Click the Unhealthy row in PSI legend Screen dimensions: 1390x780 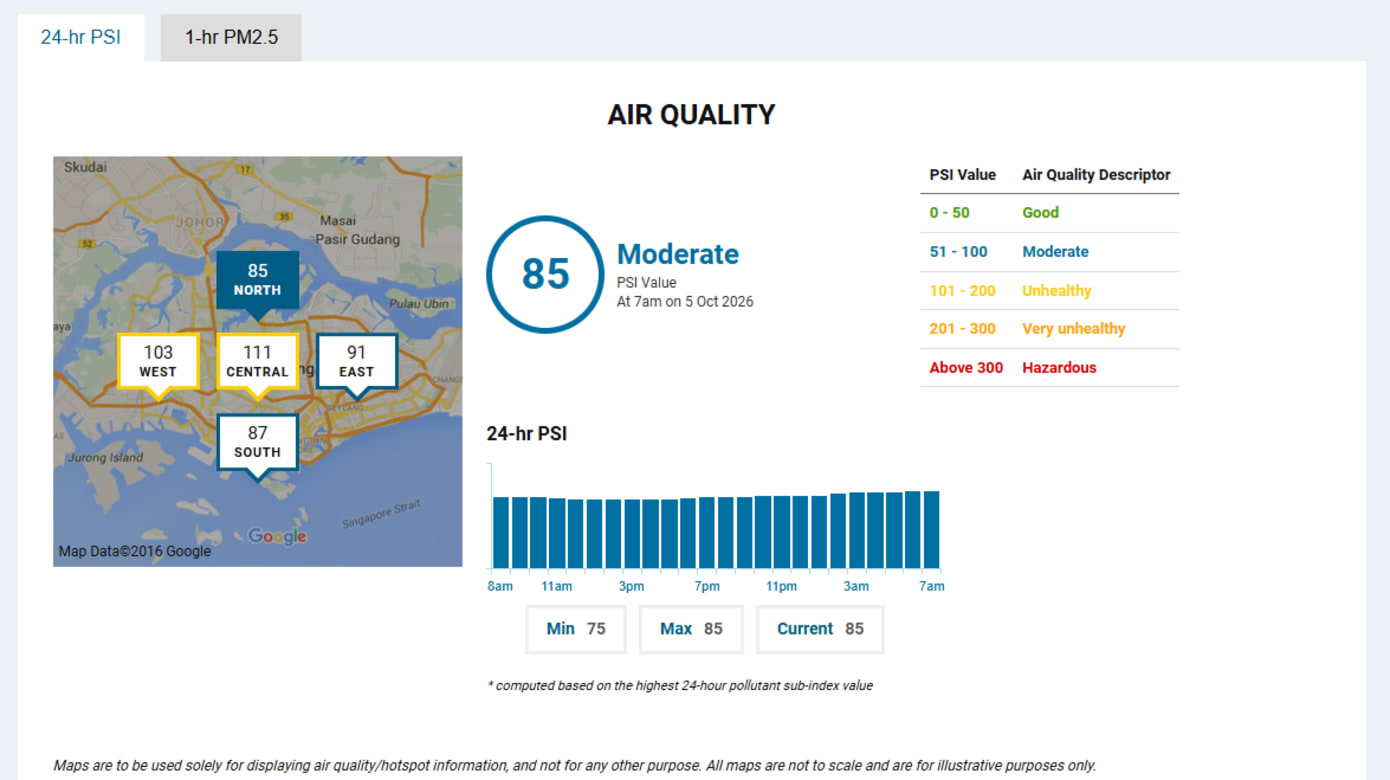point(1049,291)
